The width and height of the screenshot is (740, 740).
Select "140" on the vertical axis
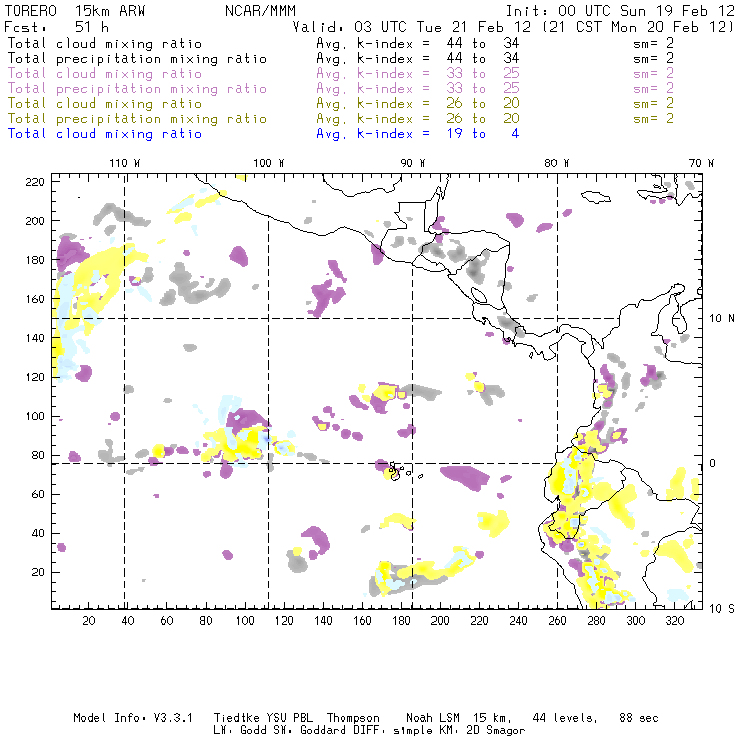[x=35, y=338]
